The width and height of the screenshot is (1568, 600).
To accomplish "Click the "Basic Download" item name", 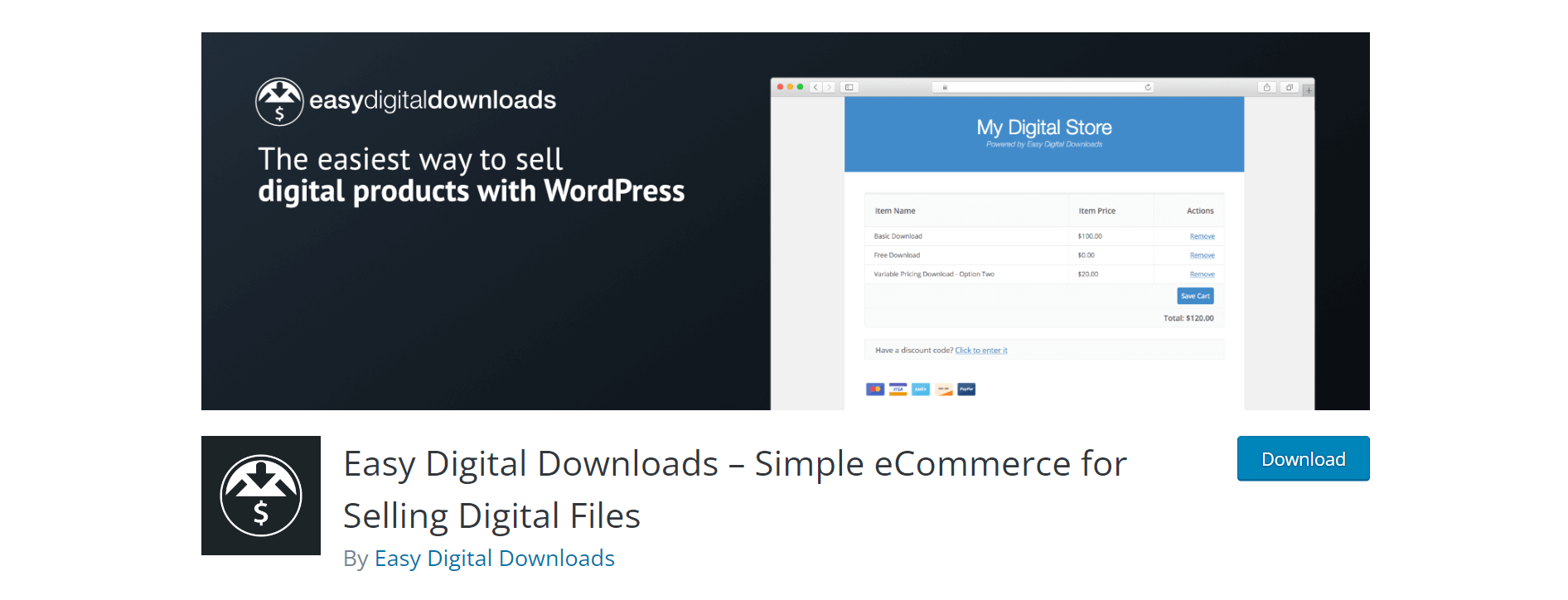I will (x=898, y=236).
